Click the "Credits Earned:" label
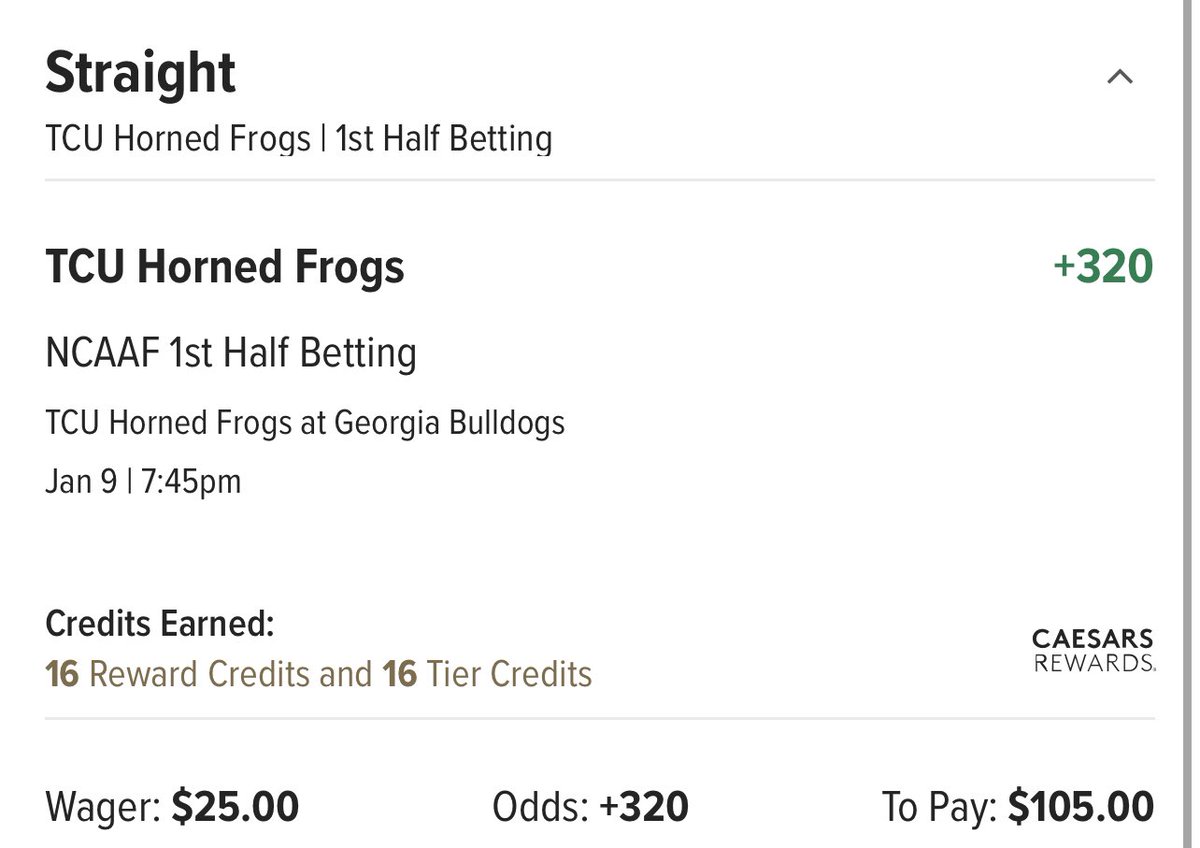This screenshot has width=1200, height=848. click(x=160, y=625)
